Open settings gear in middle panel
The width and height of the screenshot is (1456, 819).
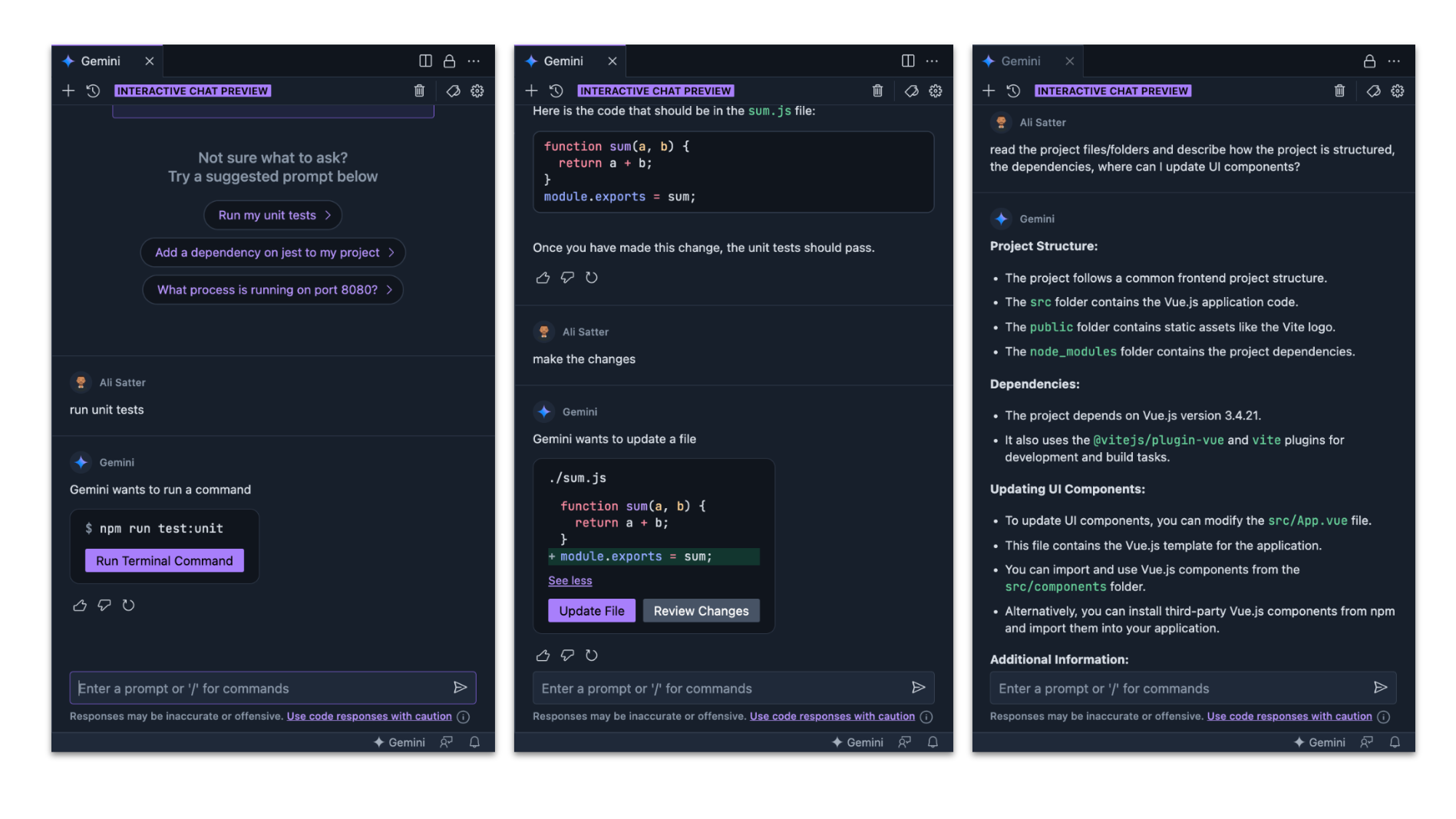pos(936,91)
